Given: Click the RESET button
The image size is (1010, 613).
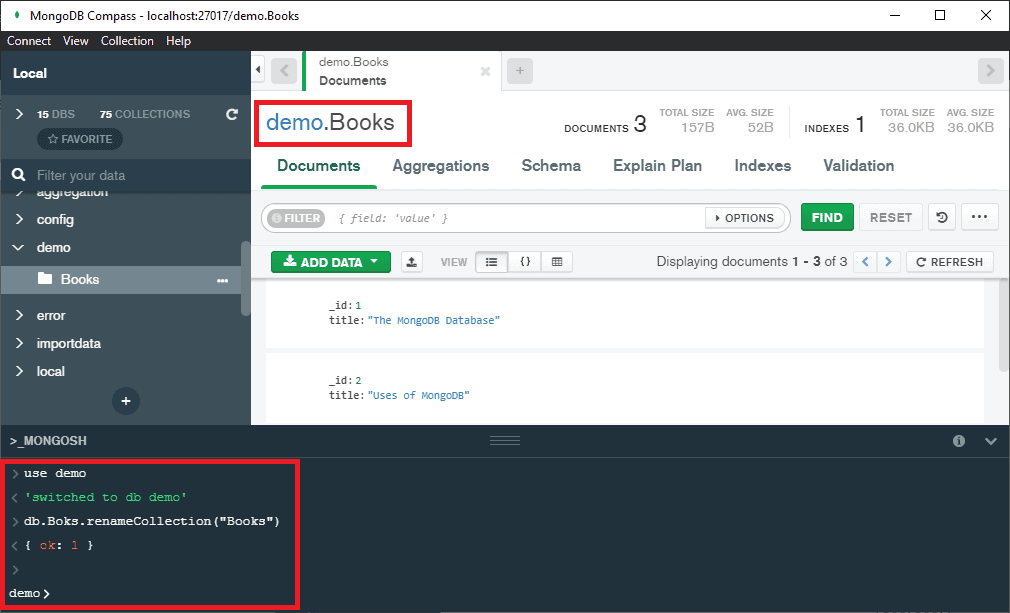Looking at the screenshot, I should (x=890, y=216).
